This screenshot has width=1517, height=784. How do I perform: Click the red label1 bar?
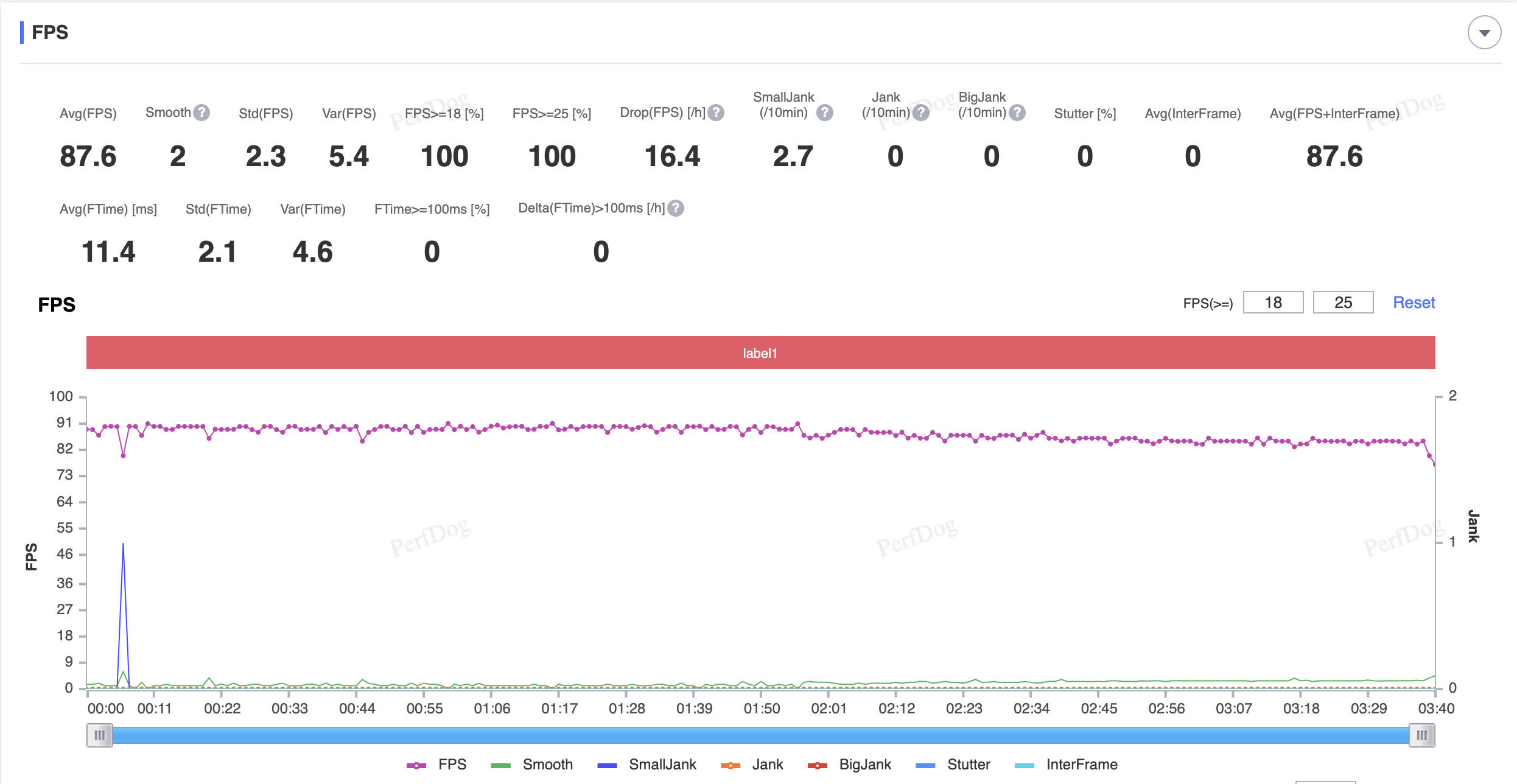pos(760,352)
